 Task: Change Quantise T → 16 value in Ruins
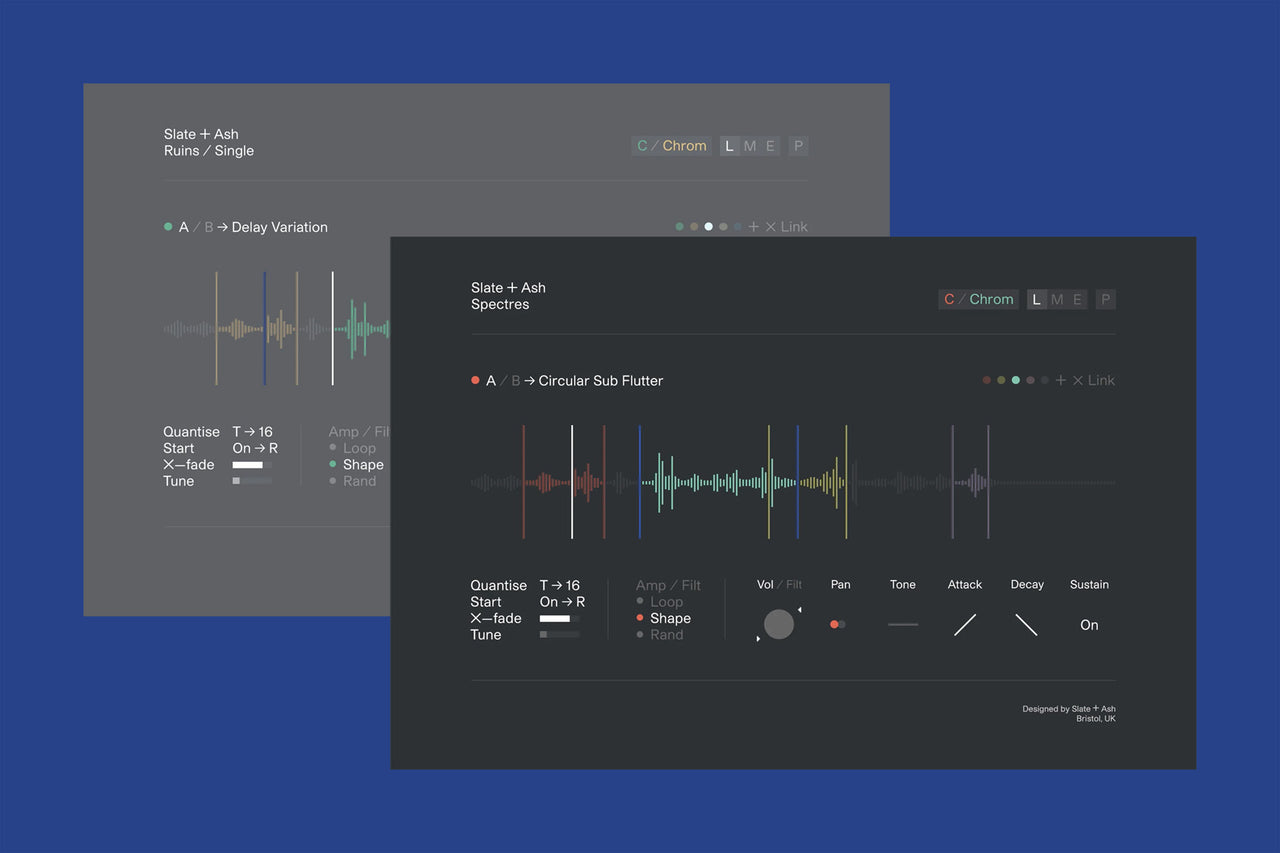coord(253,432)
